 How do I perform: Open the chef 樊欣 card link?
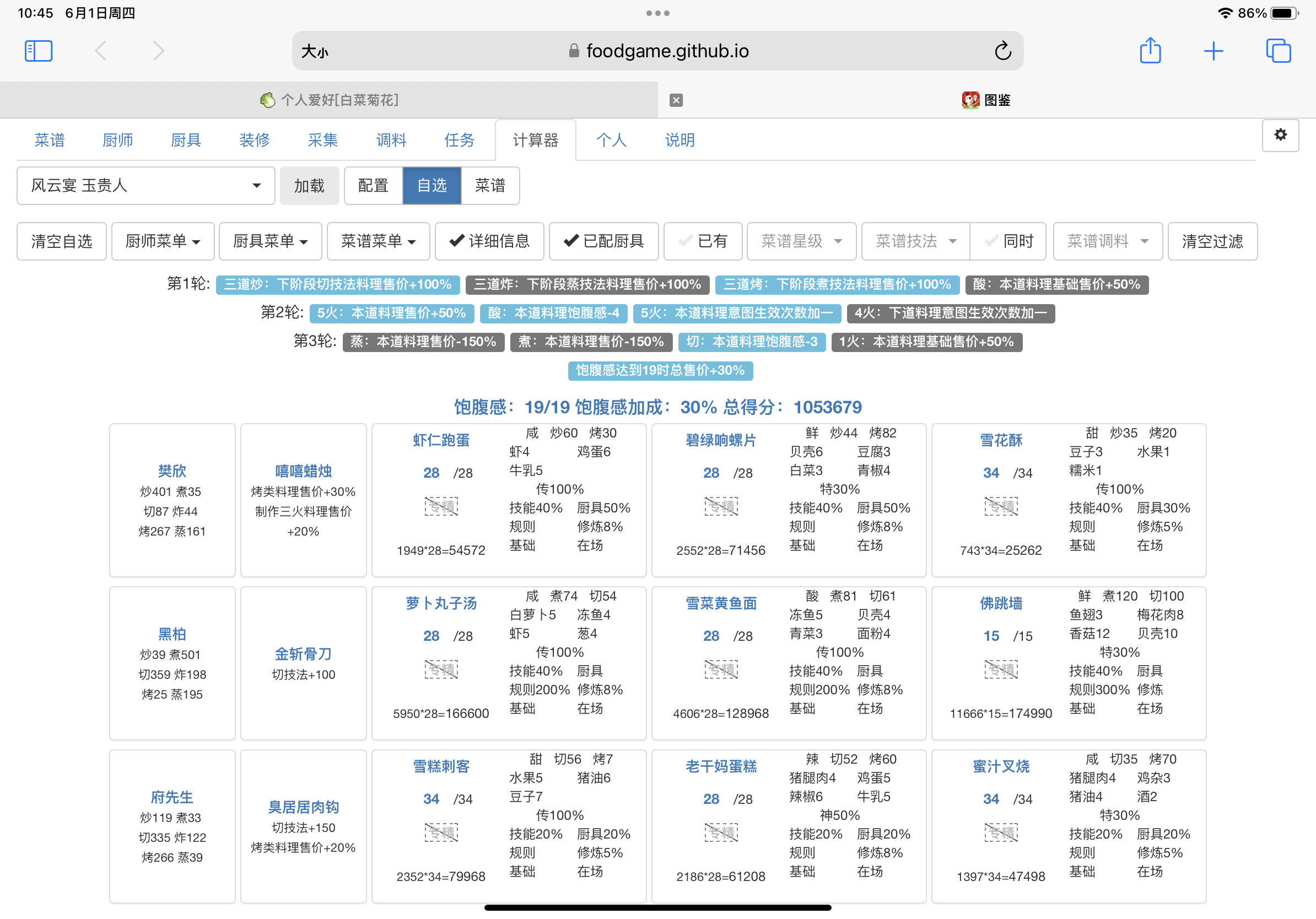tap(172, 471)
